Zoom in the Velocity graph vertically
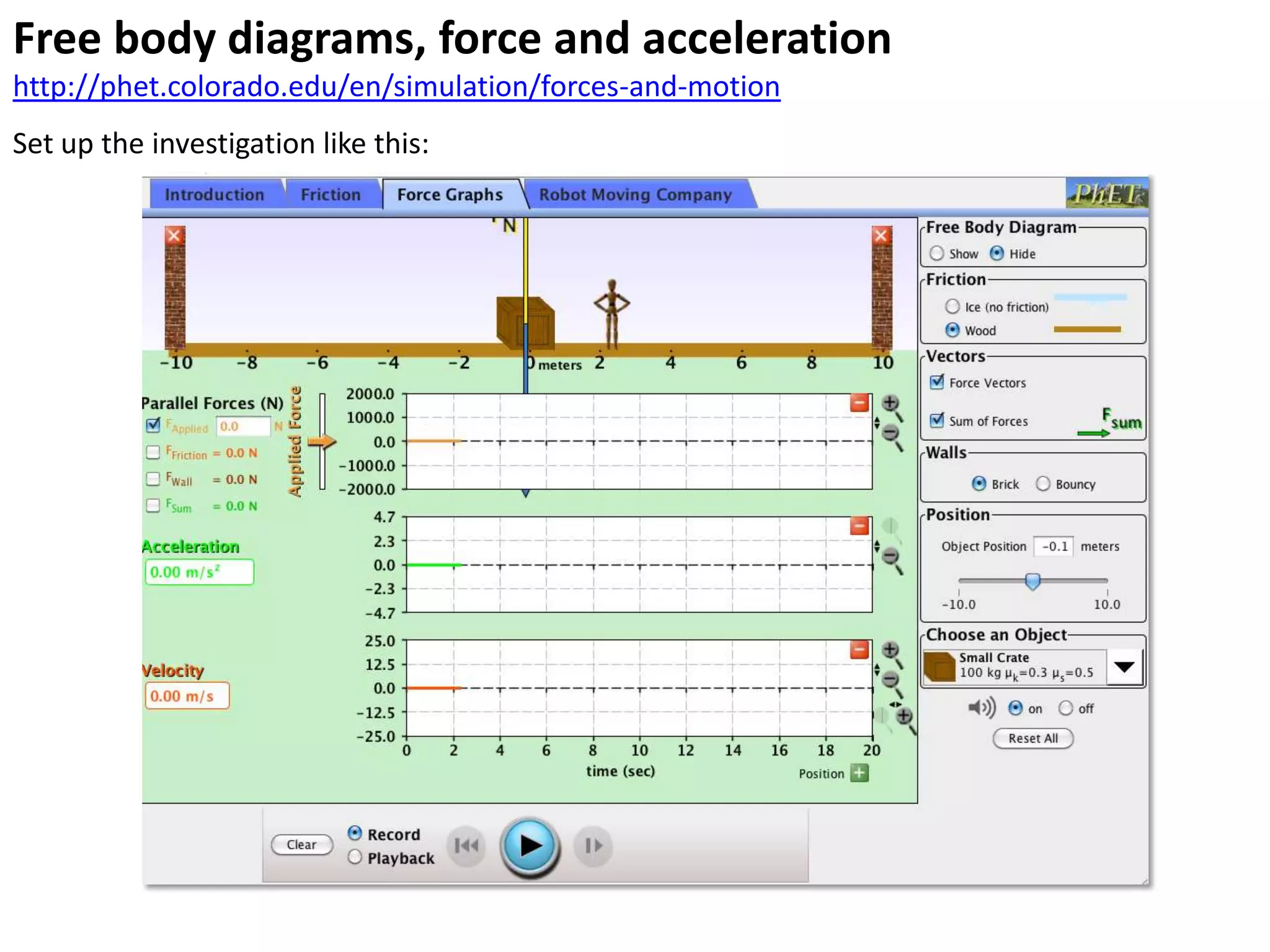This screenshot has width=1270, height=952. 892,654
